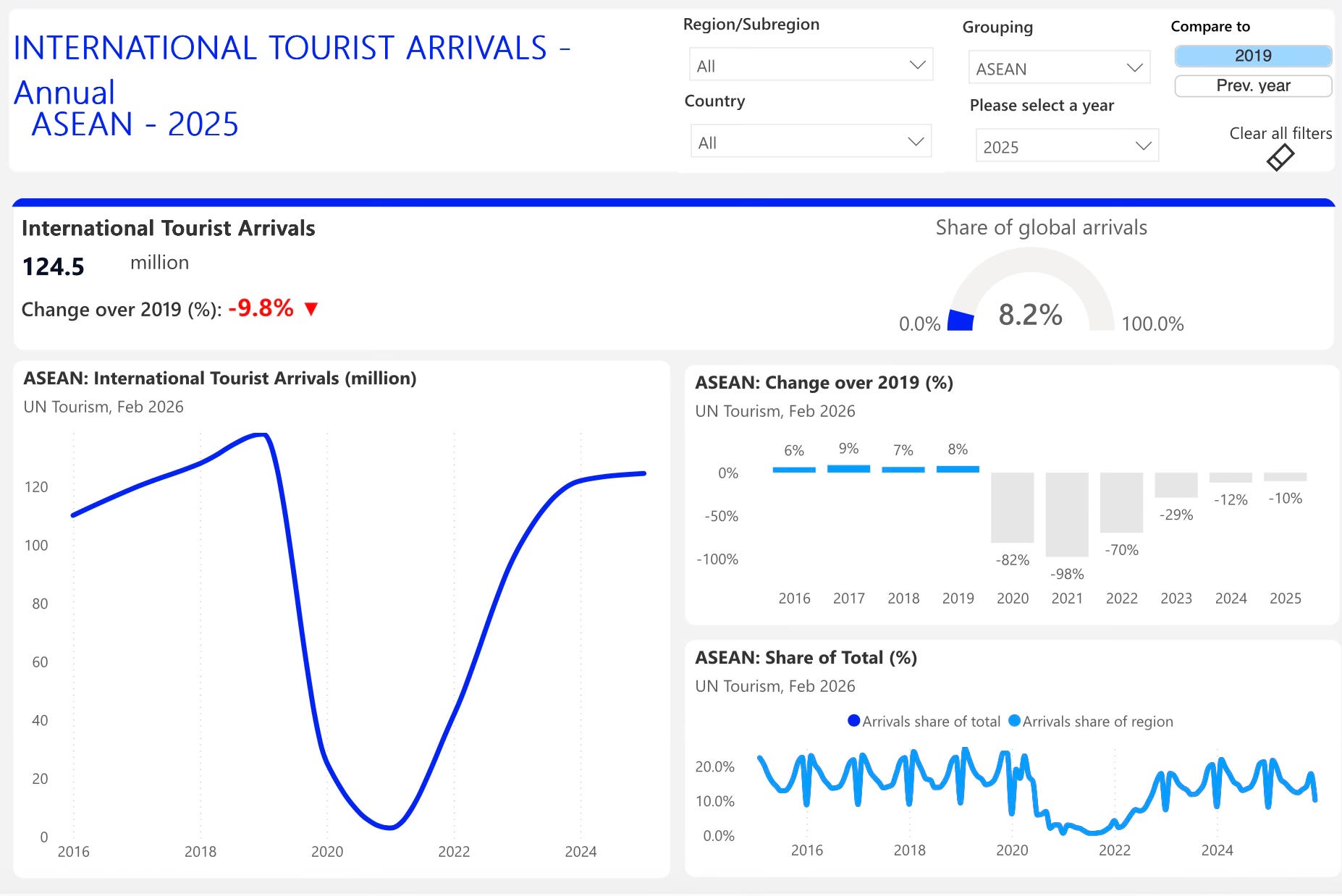Expand the Country dropdown
Screen dimensions: 1342x896
pos(811,142)
